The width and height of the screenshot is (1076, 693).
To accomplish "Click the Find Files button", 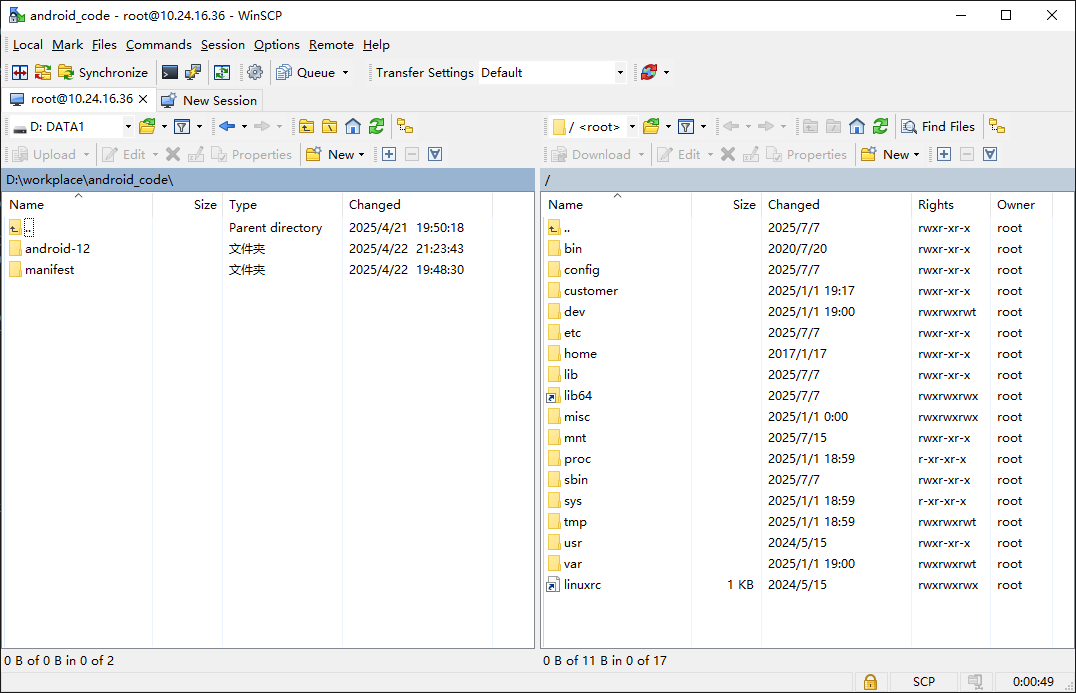I will [x=938, y=126].
